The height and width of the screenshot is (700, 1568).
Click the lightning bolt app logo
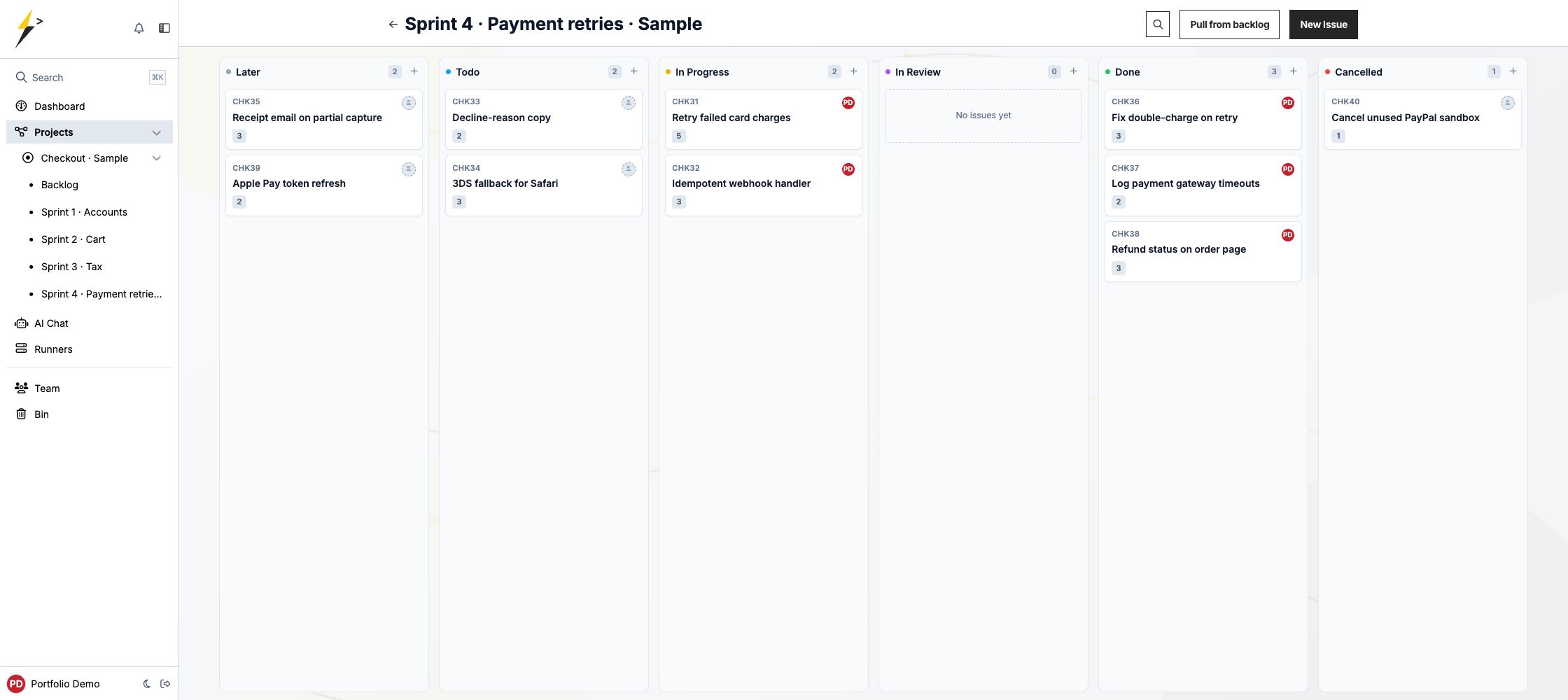29,29
